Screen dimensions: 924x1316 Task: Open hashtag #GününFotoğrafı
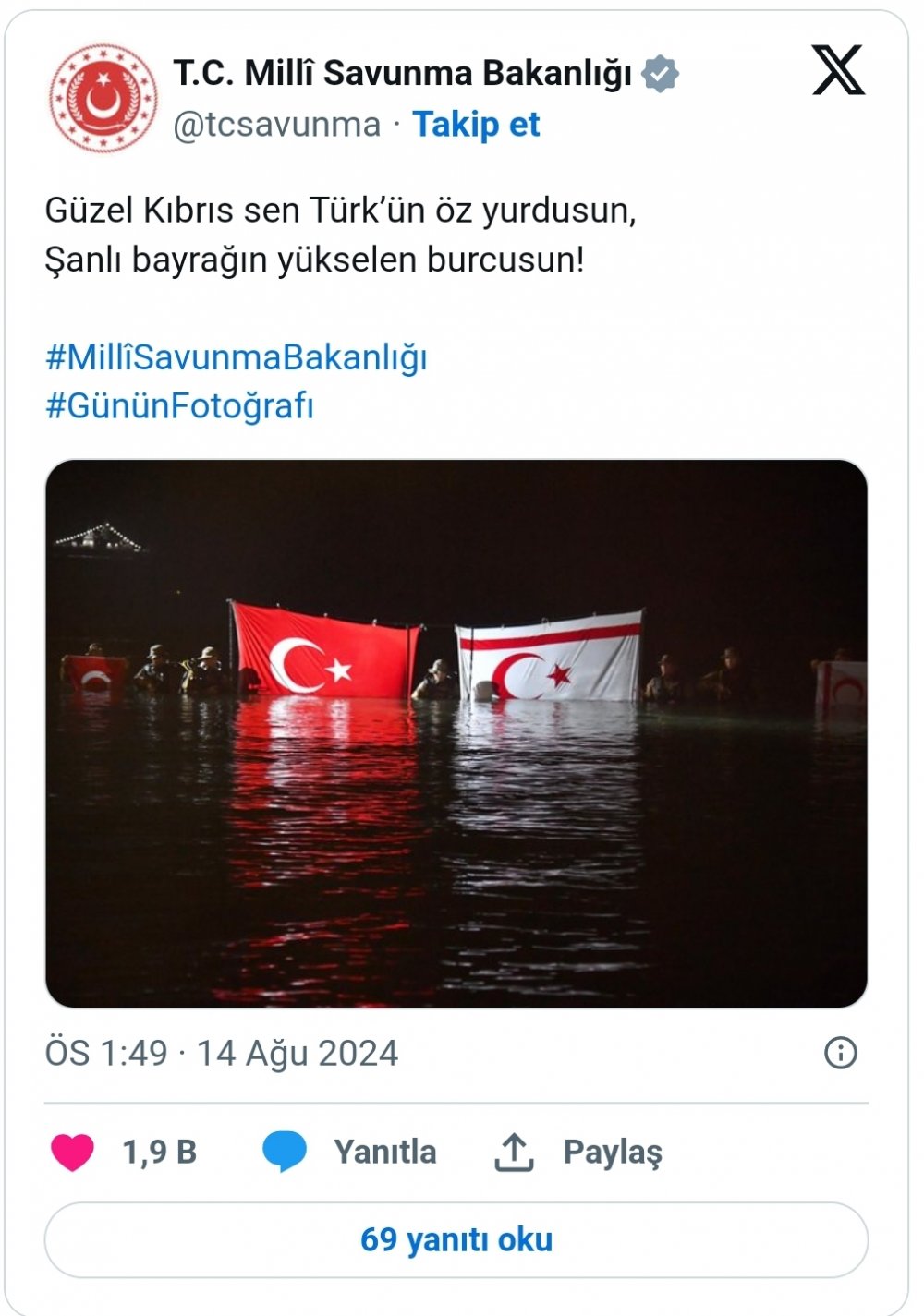180,405
